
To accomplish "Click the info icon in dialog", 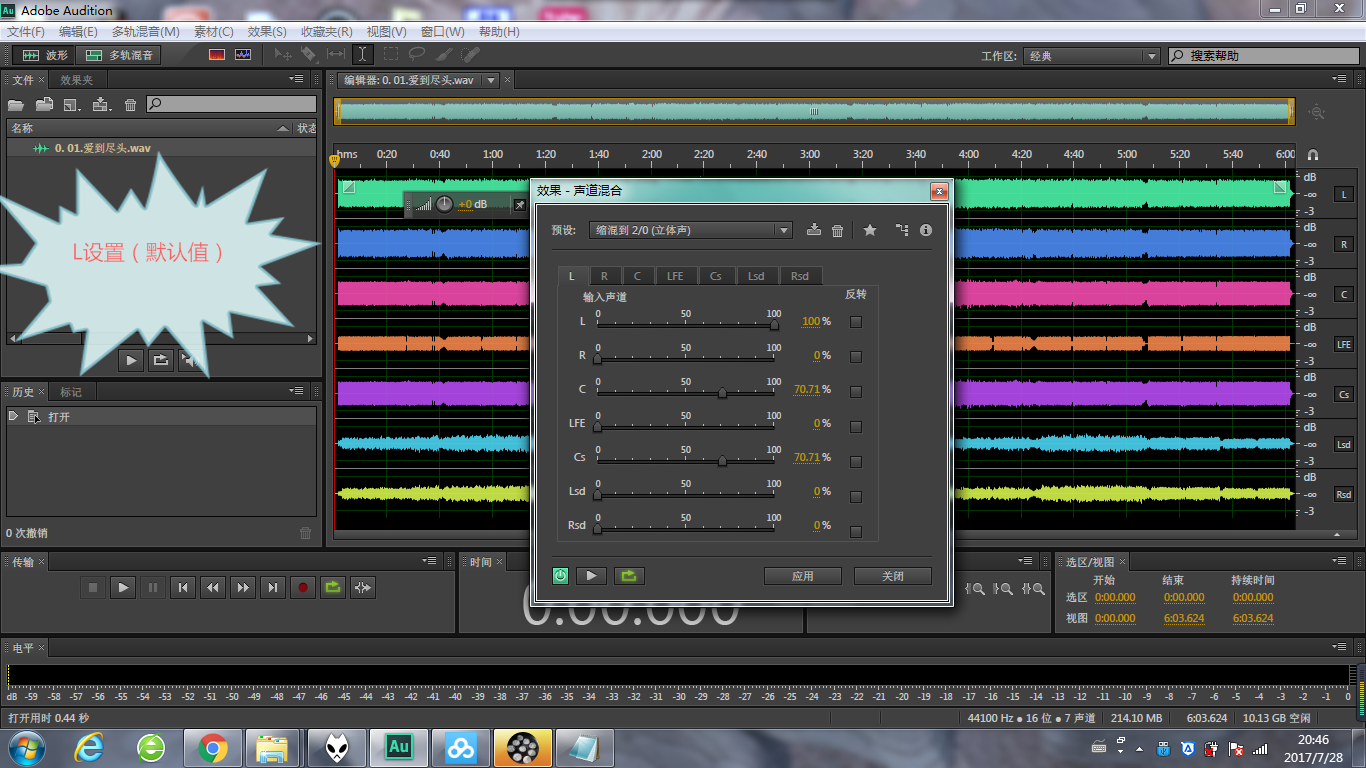I will 926,230.
